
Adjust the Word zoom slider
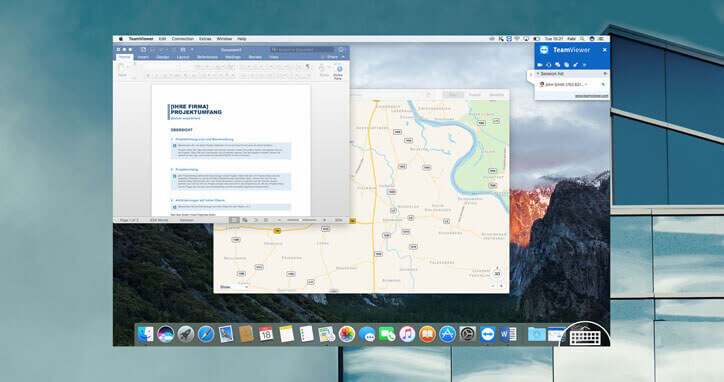pyautogui.click(x=302, y=220)
